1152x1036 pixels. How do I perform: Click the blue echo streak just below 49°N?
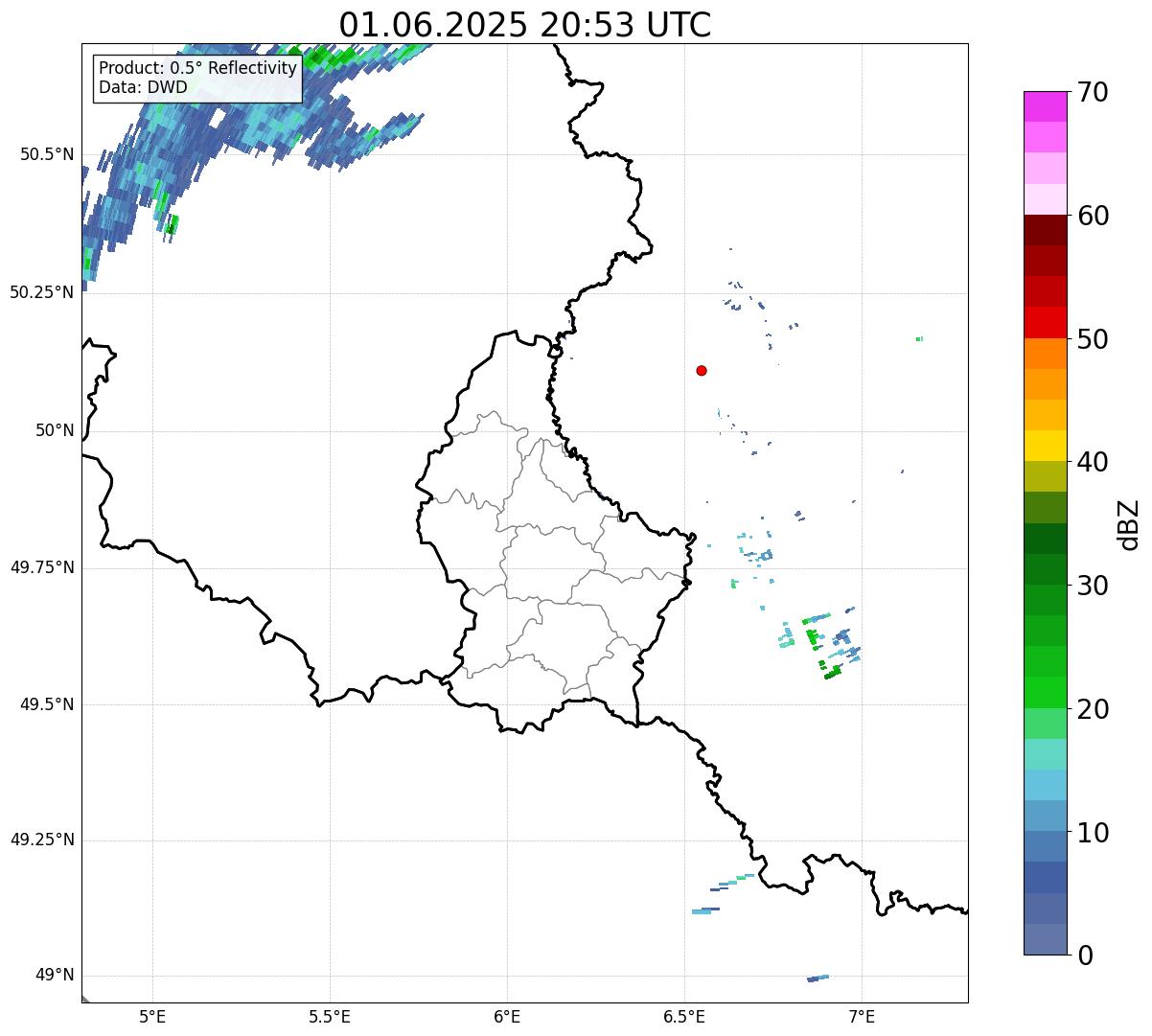click(x=818, y=978)
